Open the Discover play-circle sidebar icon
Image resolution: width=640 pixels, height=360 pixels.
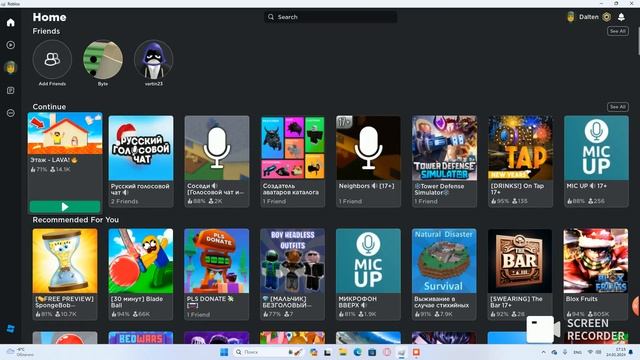(x=11, y=45)
